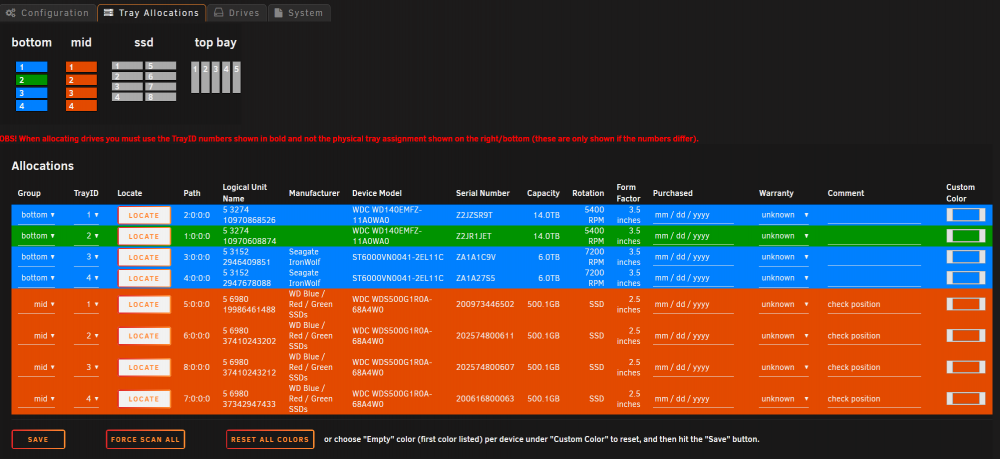Click ssd tray 8 in the layout diagram
This screenshot has width=1000, height=459.
tap(160, 97)
